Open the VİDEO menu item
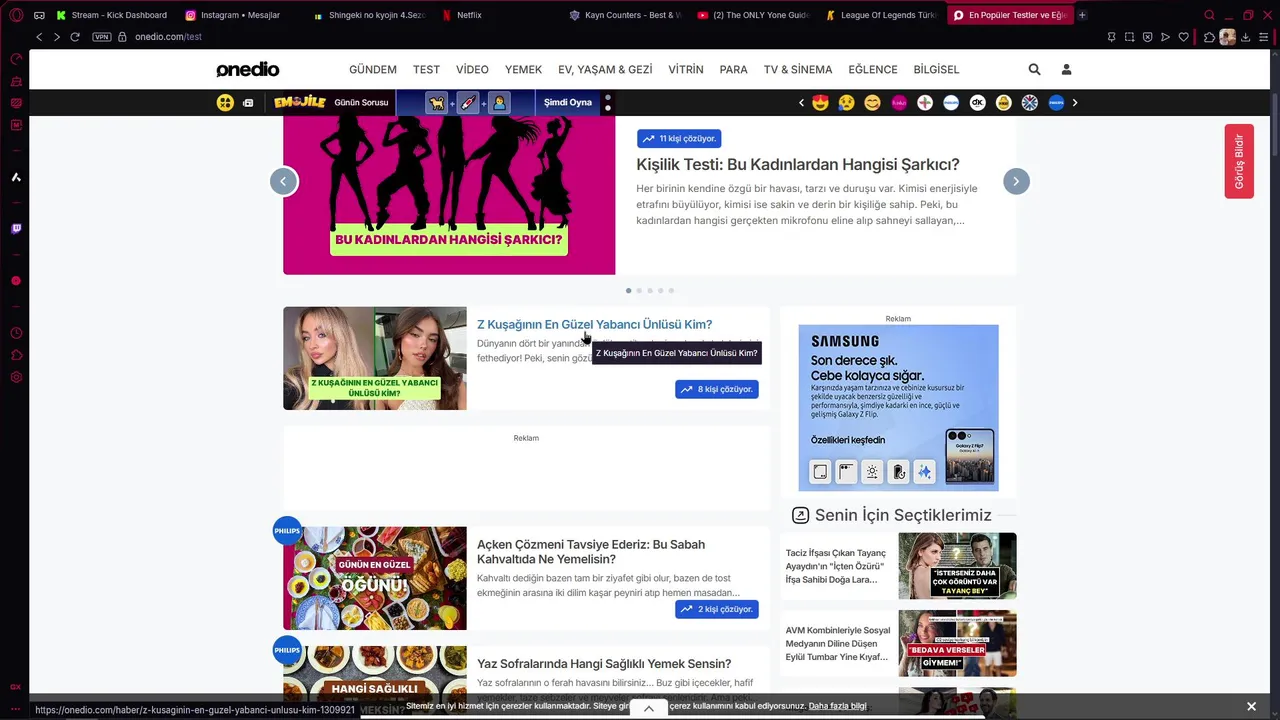This screenshot has width=1280, height=720. [472, 70]
